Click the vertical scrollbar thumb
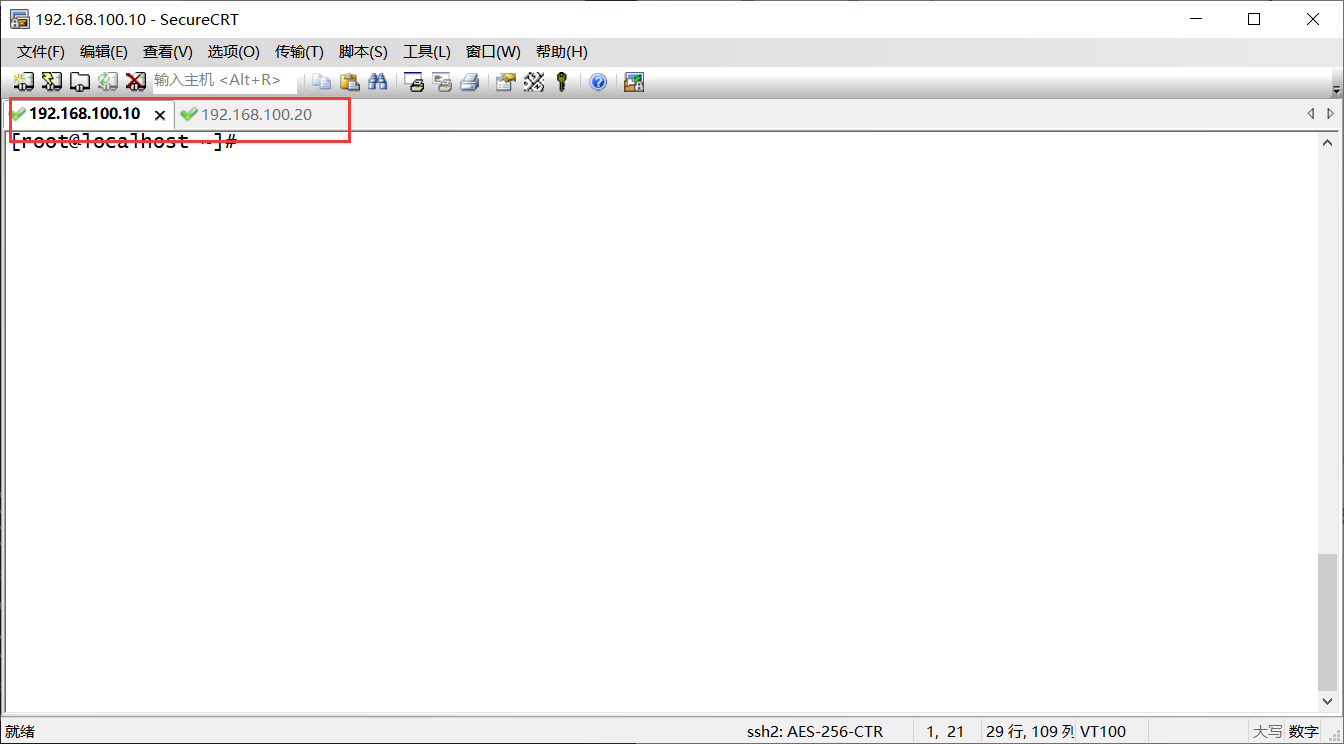 coord(1328,622)
